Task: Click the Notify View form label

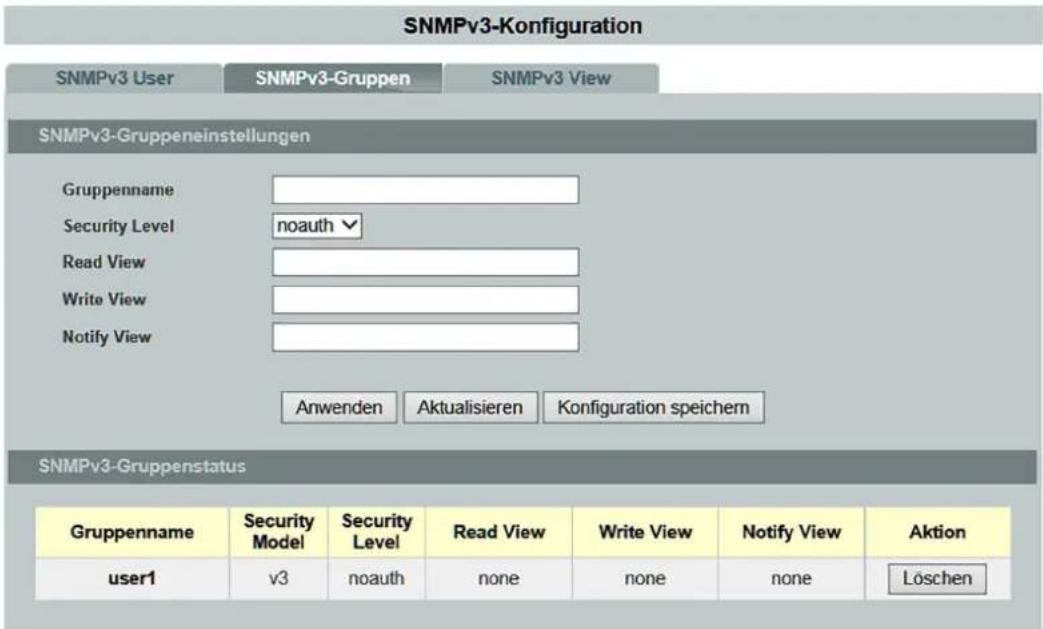Action: point(107,338)
